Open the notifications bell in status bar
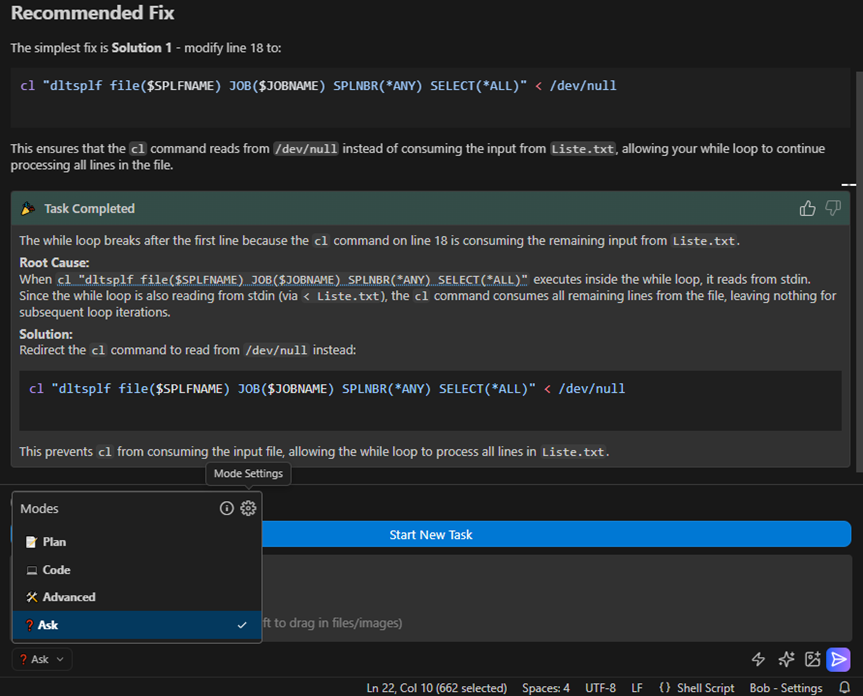Viewport: 863px width, 696px height. click(844, 688)
